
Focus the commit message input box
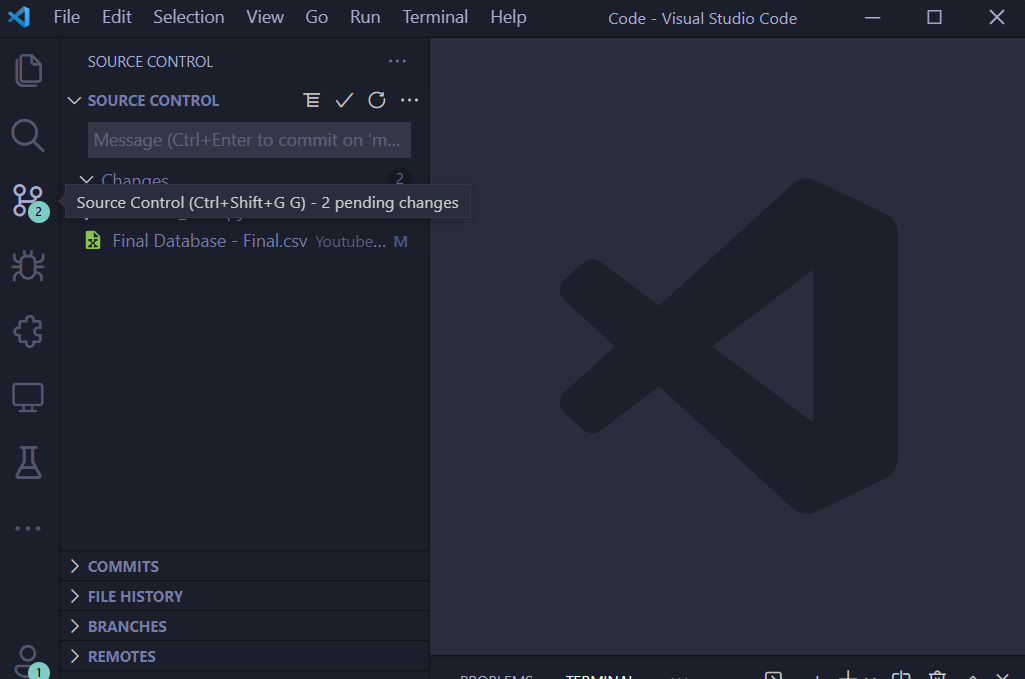point(249,140)
